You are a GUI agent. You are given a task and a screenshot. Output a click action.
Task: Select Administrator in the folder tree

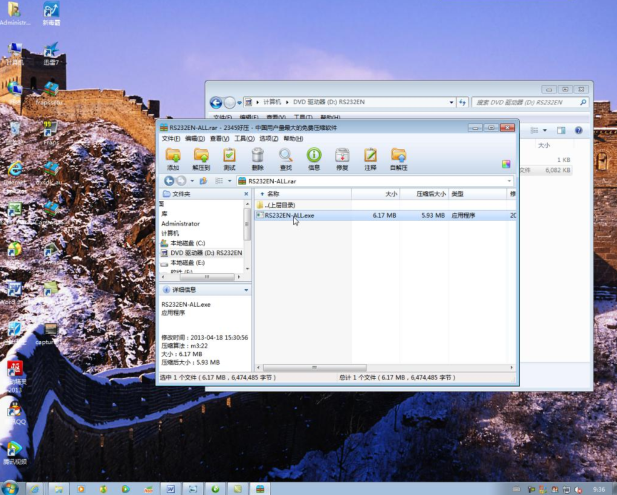(181, 223)
